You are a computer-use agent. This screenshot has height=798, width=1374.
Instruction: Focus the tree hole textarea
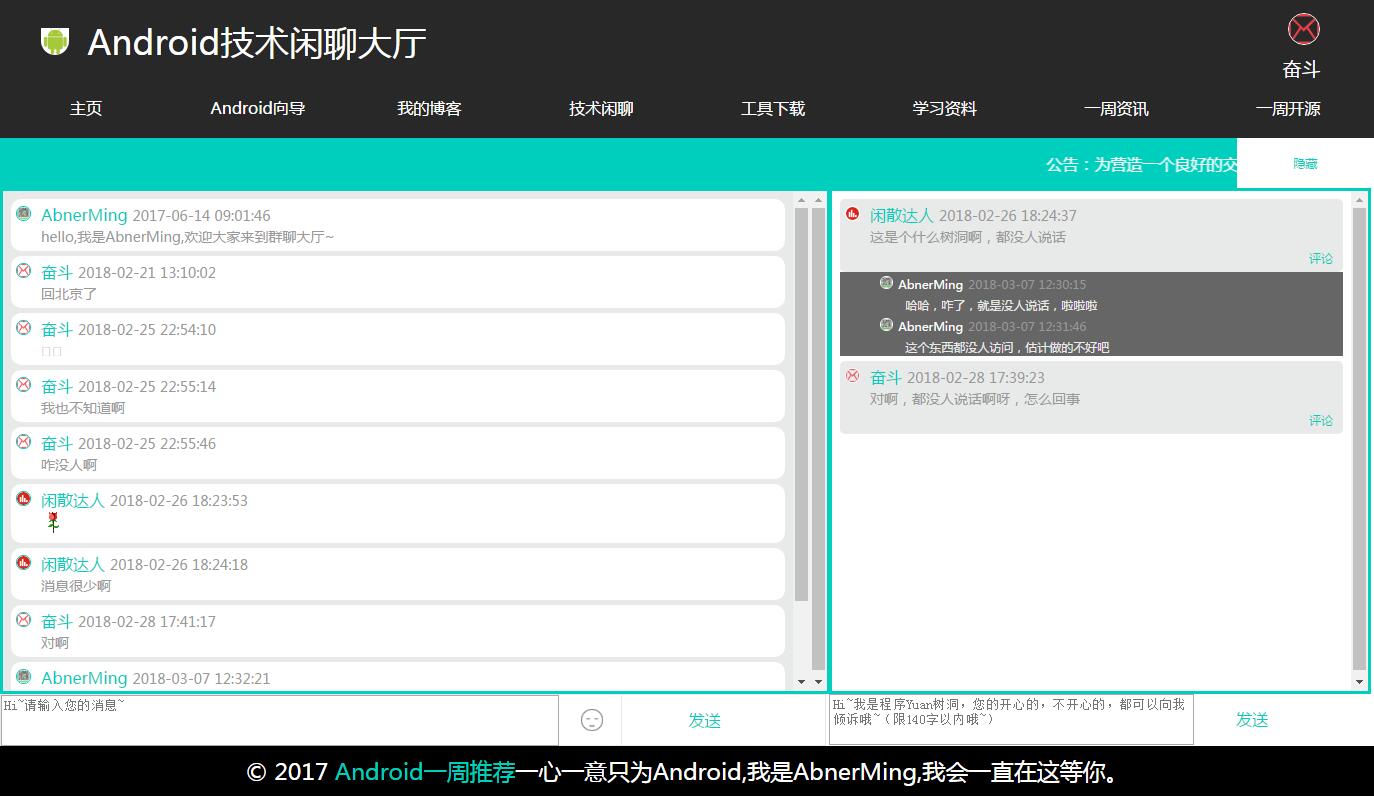1011,720
